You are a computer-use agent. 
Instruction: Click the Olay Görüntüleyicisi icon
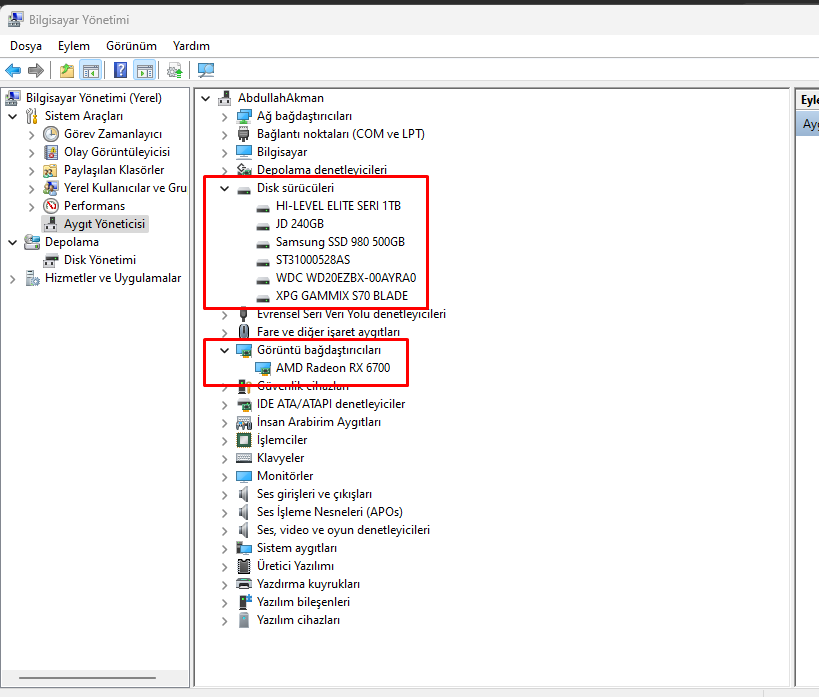(x=51, y=152)
